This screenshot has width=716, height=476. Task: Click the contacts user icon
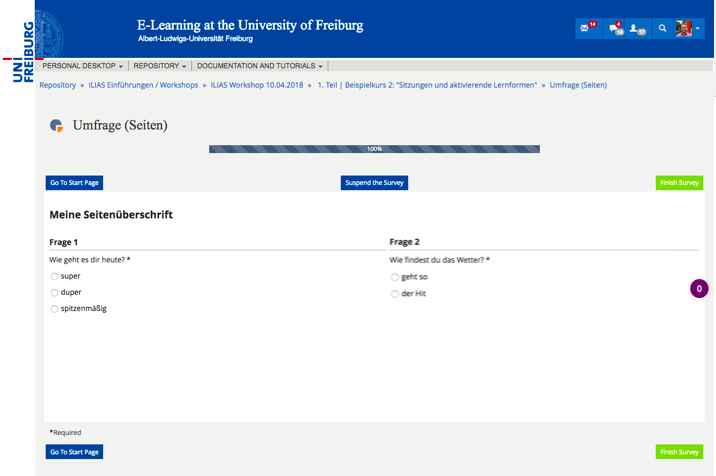(636, 28)
